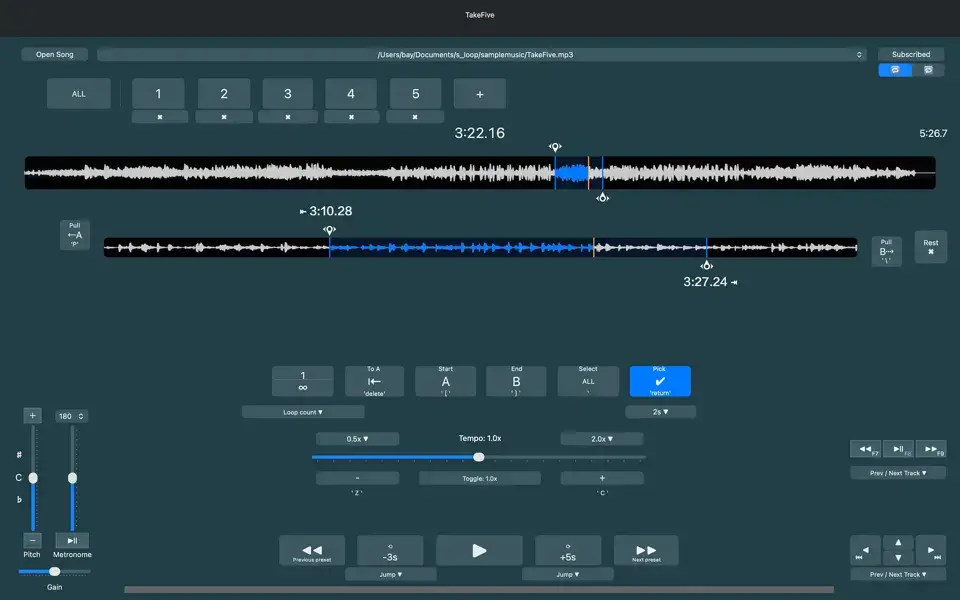Viewport: 960px width, 600px height.
Task: Toggle the Metronome play/pause button
Action: click(72, 540)
